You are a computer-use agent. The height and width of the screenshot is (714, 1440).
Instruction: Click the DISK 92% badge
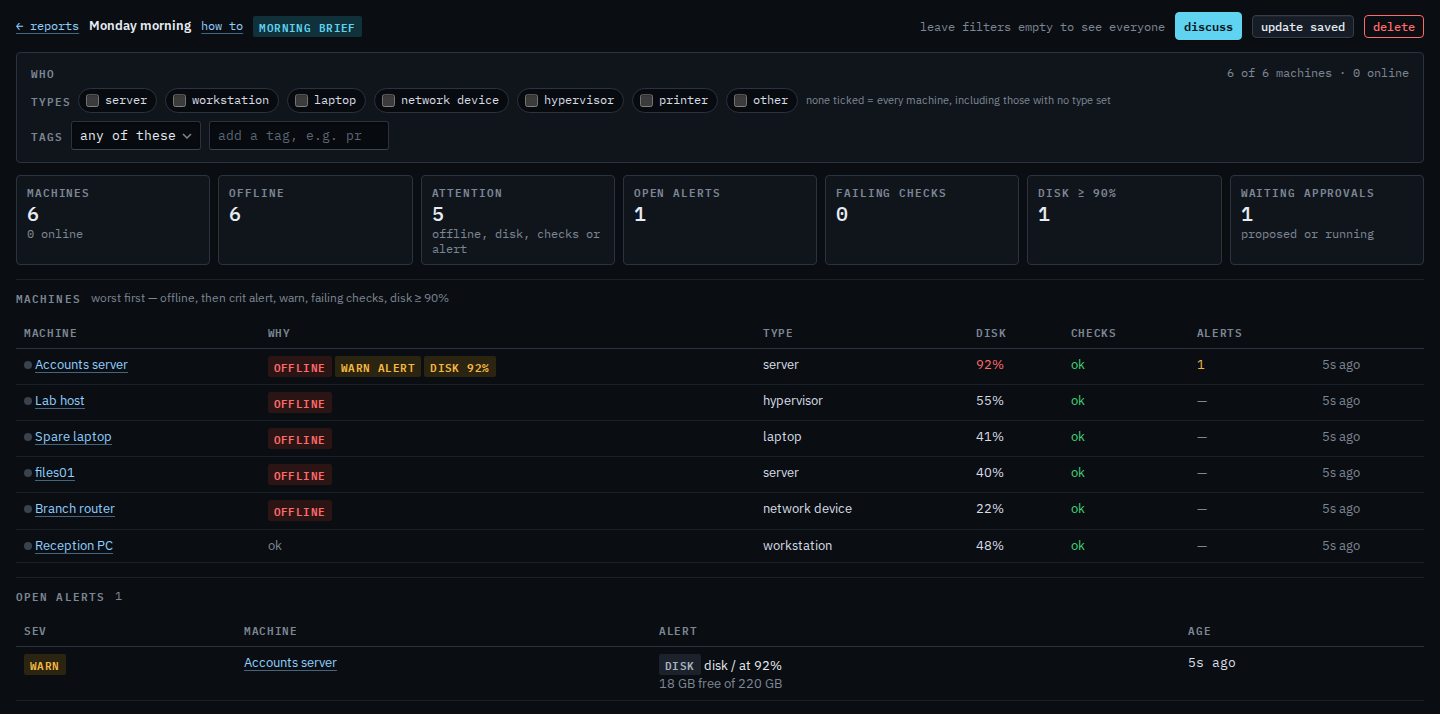(460, 368)
